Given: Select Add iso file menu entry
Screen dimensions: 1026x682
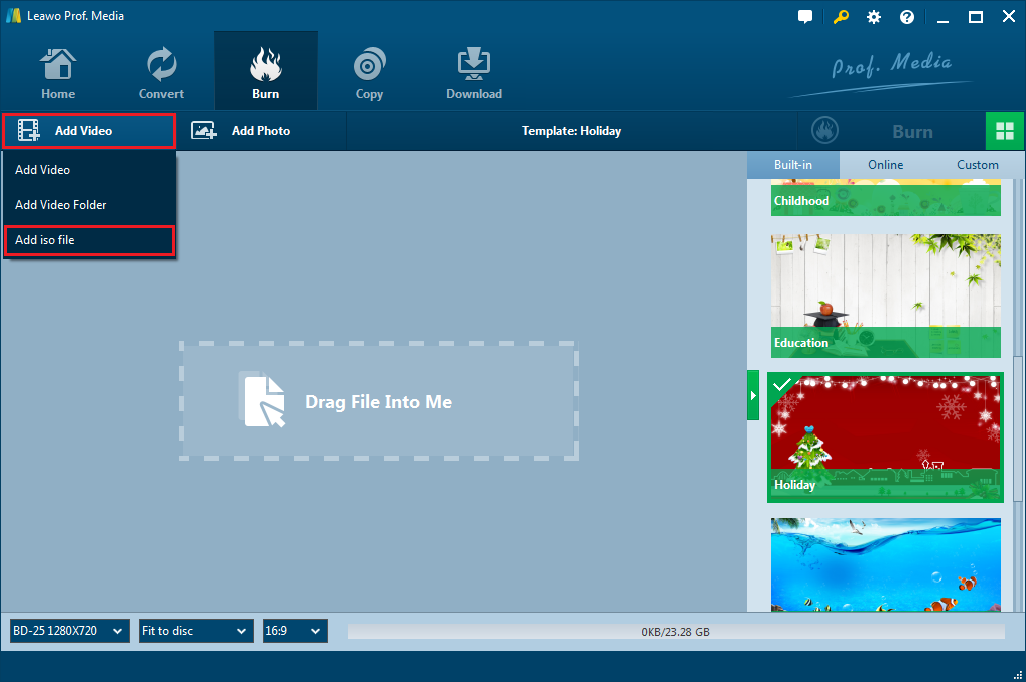Looking at the screenshot, I should 89,240.
